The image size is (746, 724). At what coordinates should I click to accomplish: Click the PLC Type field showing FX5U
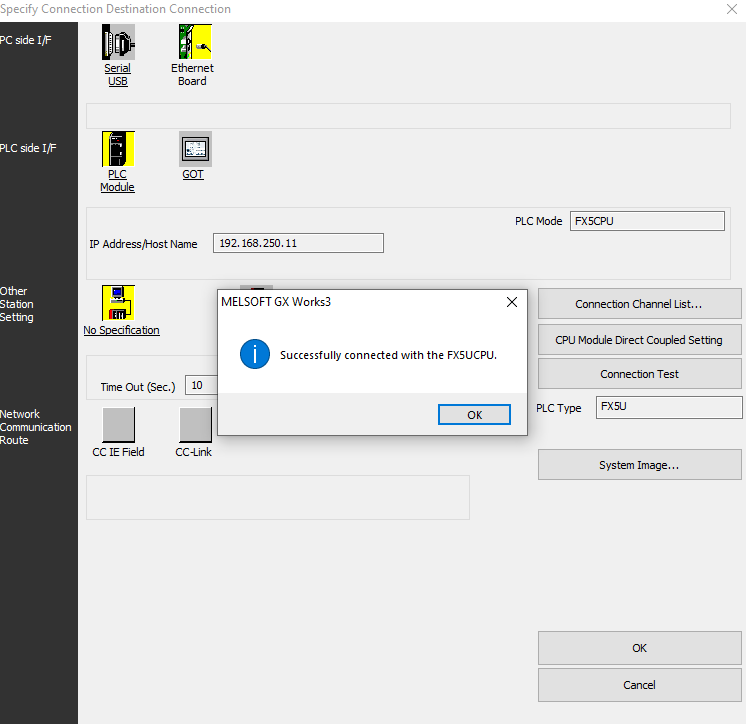(669, 407)
